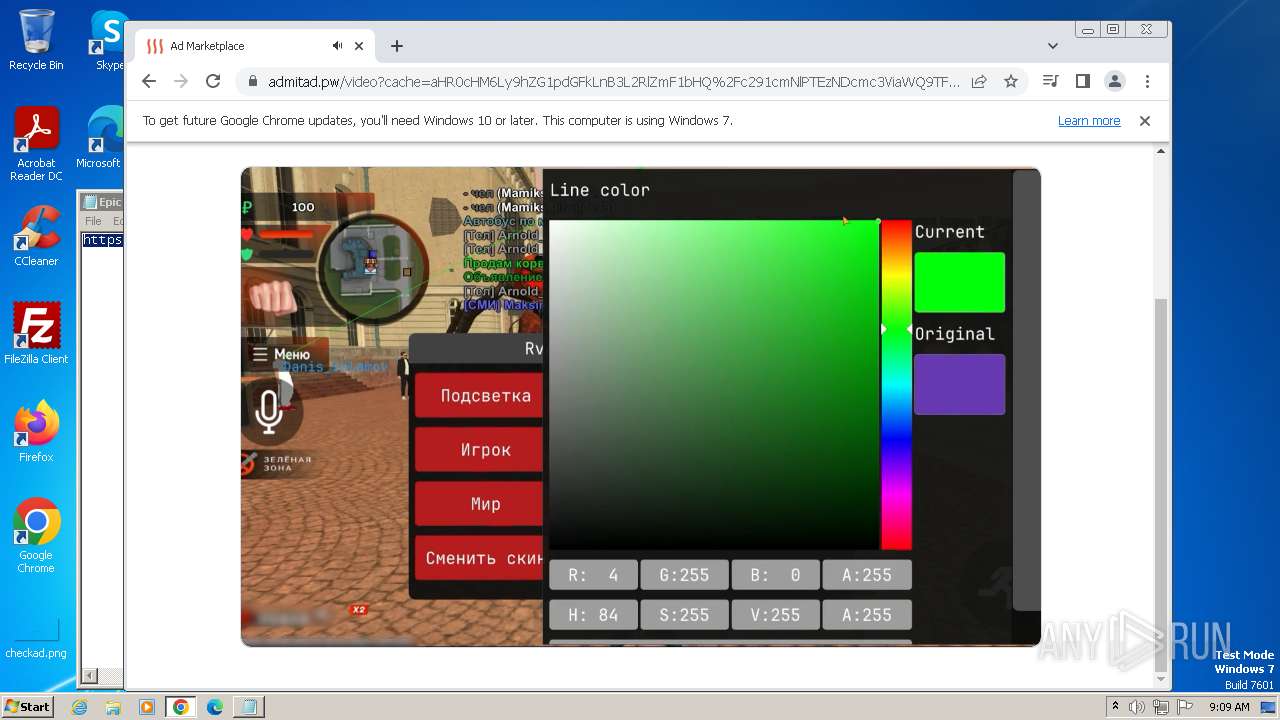1280x720 pixels.
Task: Open File Explorer from taskbar
Action: (113, 707)
